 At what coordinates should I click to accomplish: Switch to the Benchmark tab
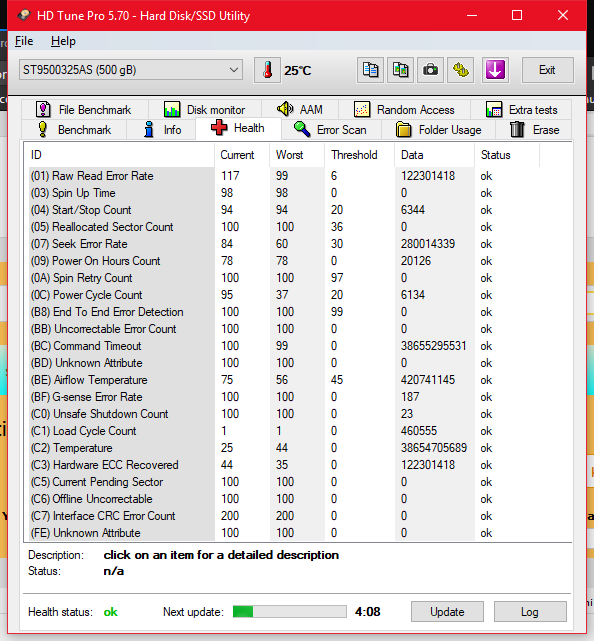pos(74,130)
